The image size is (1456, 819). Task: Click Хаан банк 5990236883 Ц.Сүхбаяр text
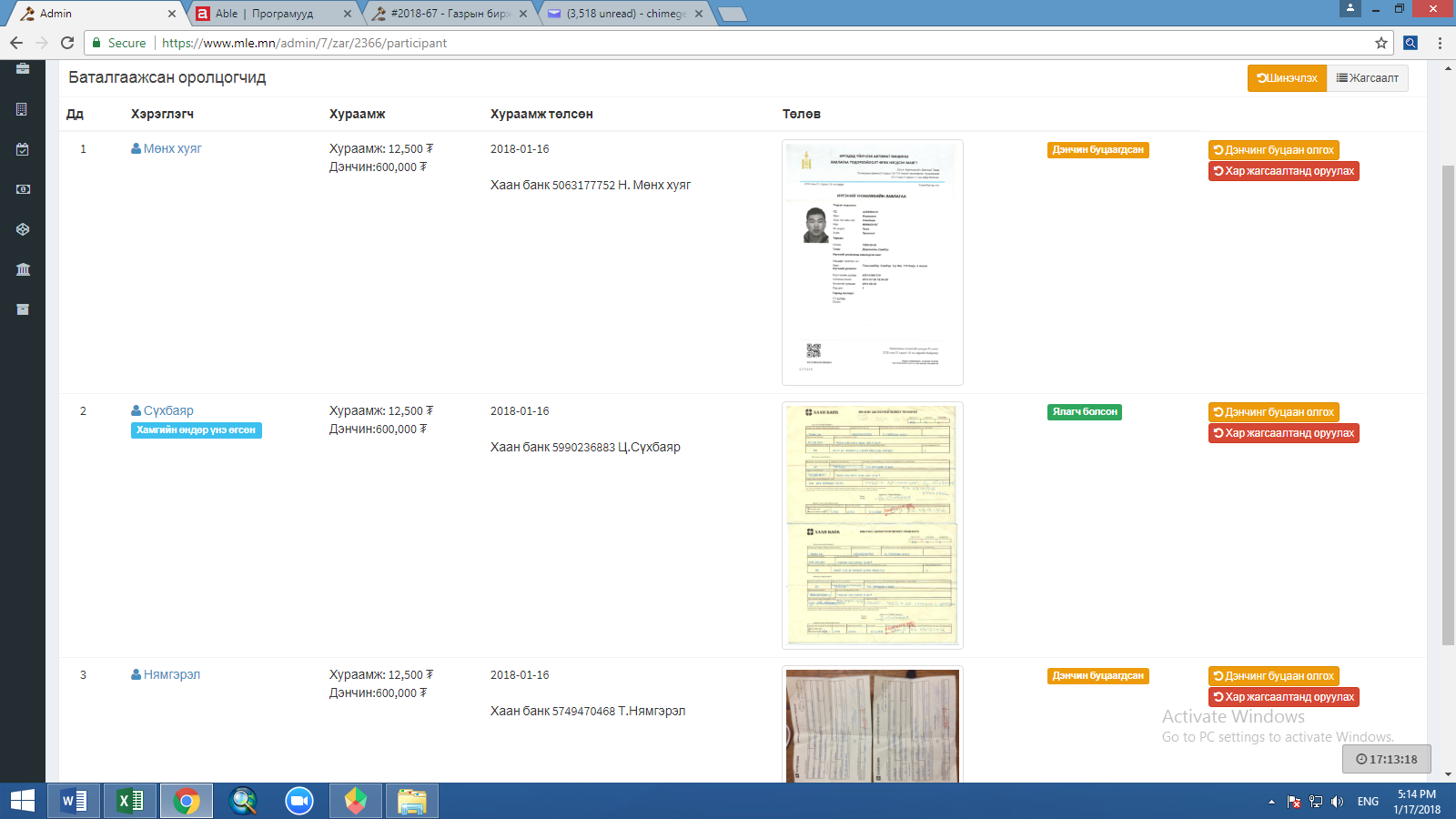pyautogui.click(x=585, y=447)
